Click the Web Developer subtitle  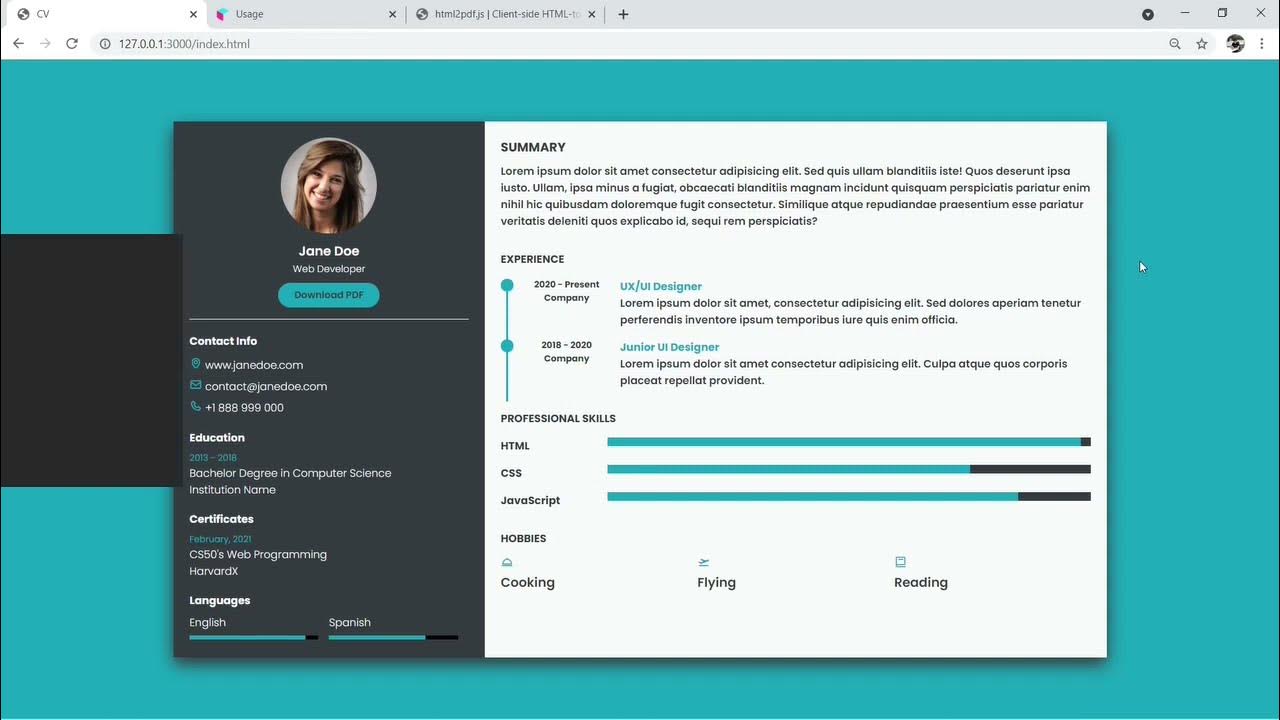328,269
